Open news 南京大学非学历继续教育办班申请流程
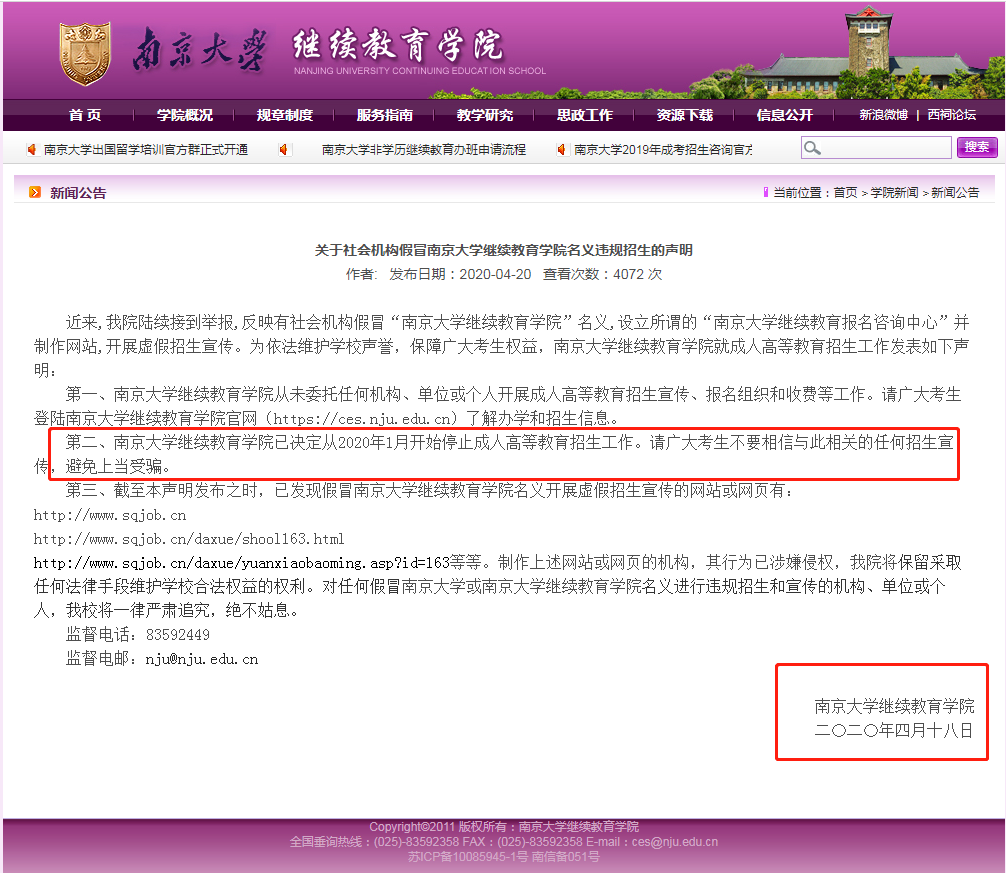 (423, 149)
